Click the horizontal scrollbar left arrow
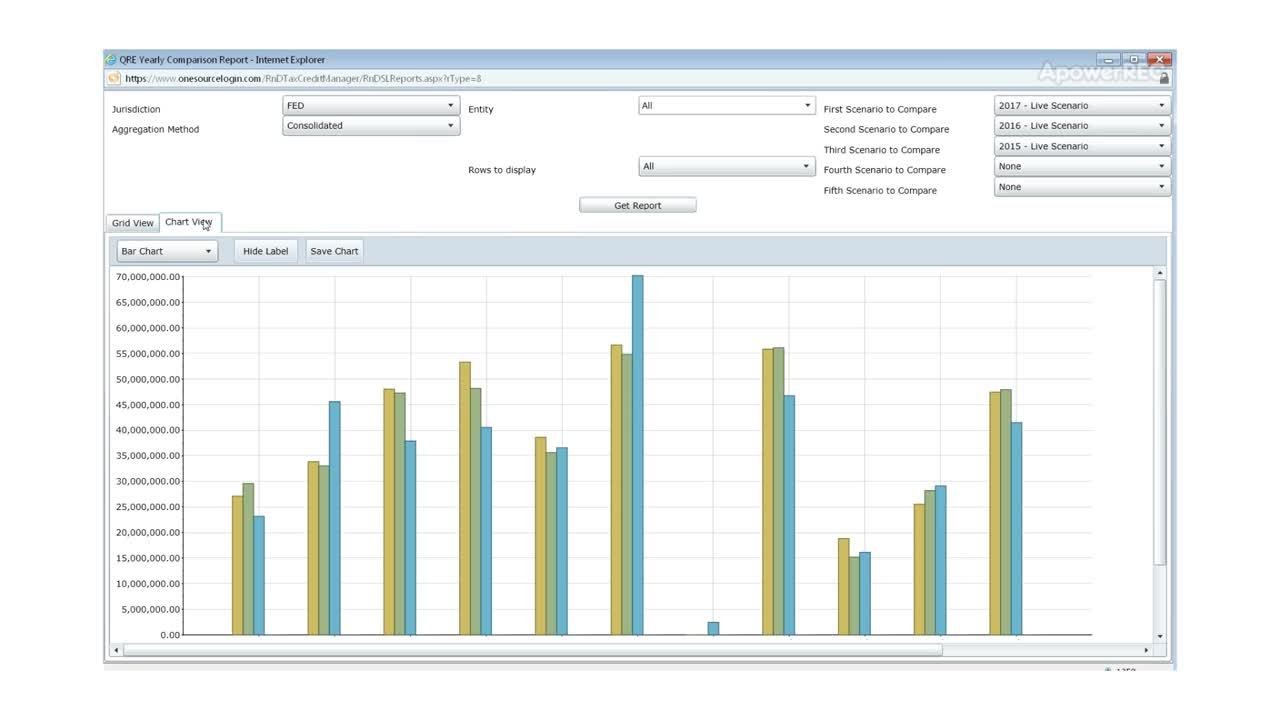The width and height of the screenshot is (1280, 720). coord(116,650)
